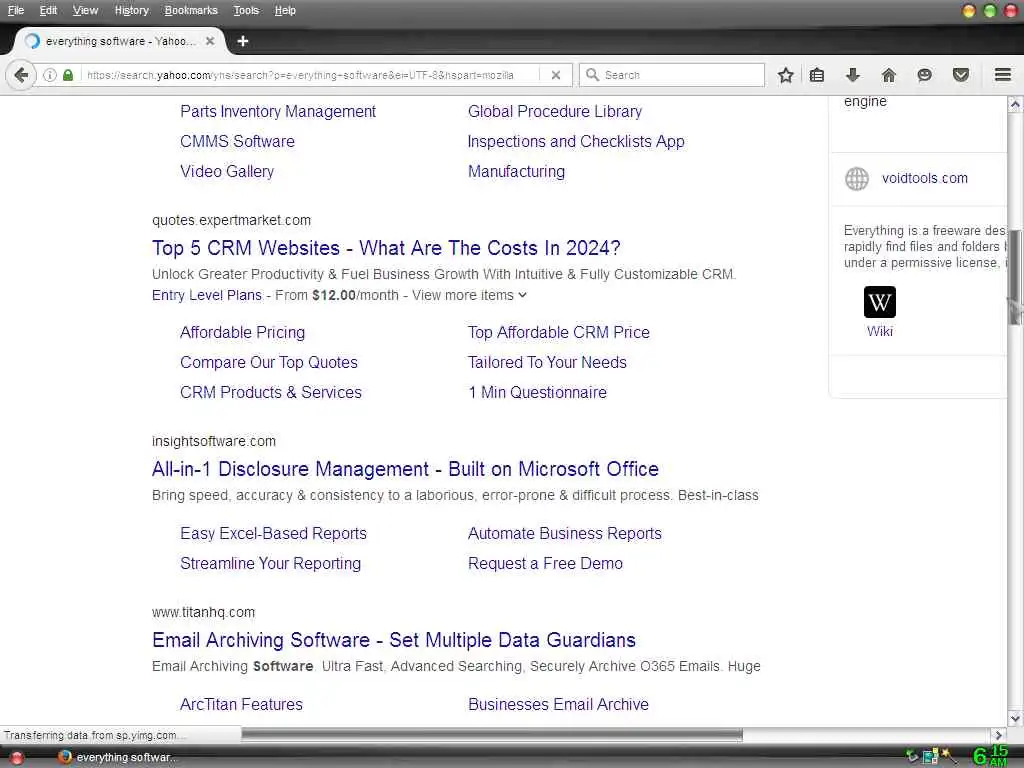The height and width of the screenshot is (768, 1024).
Task: Open the View menu
Action: [x=86, y=10]
